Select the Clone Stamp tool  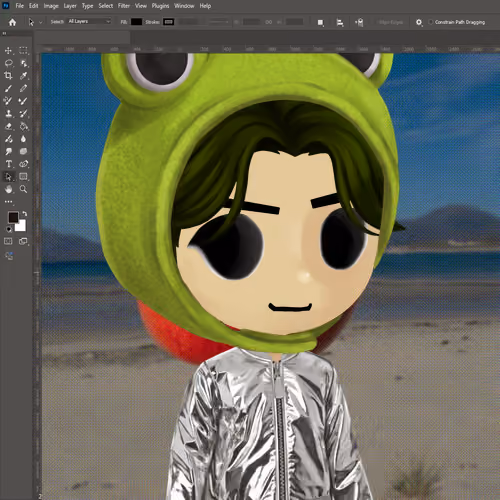click(x=8, y=114)
